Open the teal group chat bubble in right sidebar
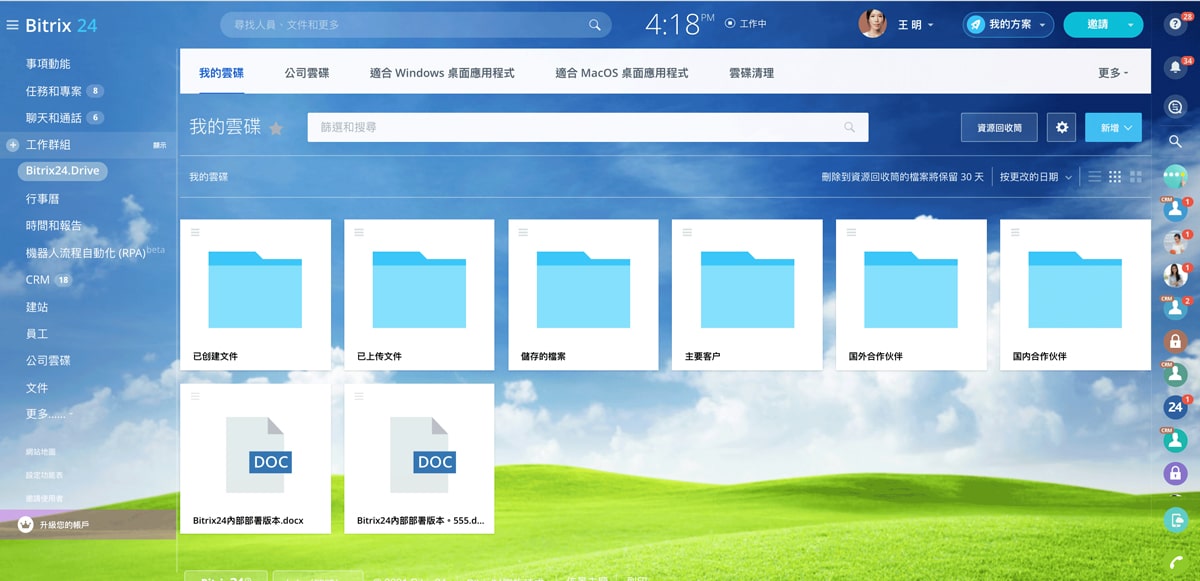Image resolution: width=1200 pixels, height=581 pixels. pyautogui.click(x=1175, y=176)
